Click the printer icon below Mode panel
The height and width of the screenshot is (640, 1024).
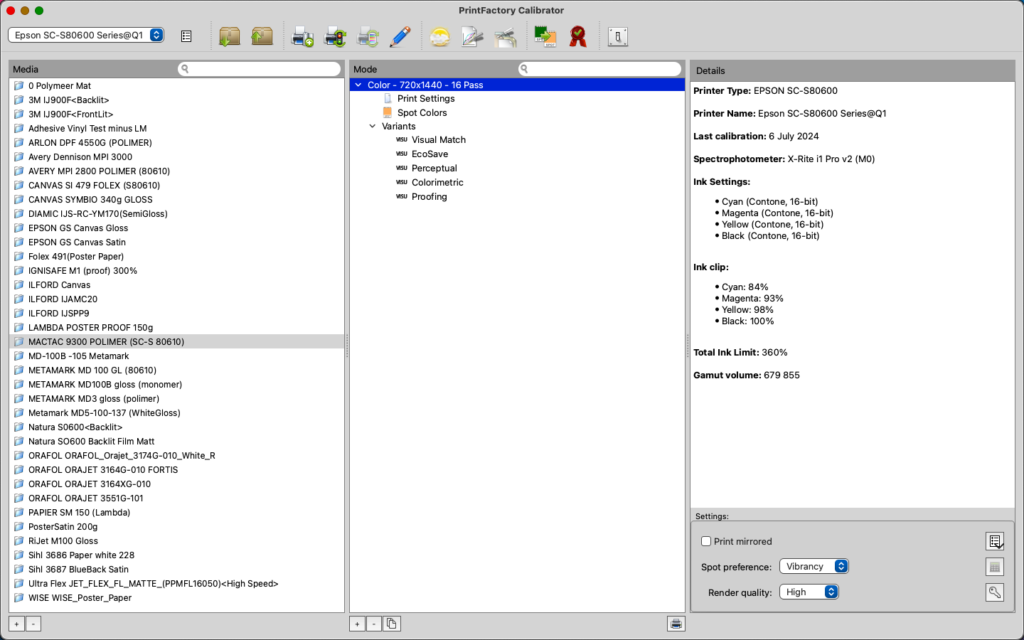(676, 624)
